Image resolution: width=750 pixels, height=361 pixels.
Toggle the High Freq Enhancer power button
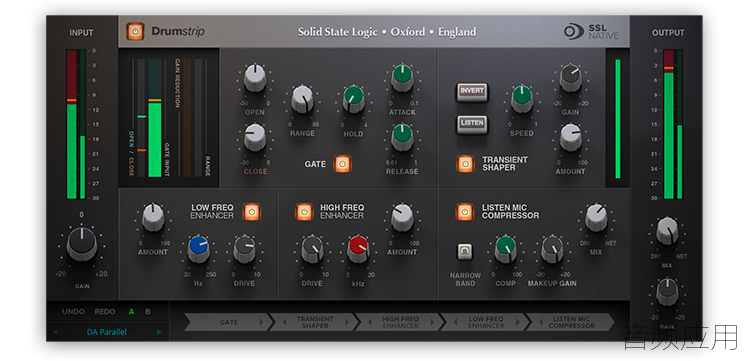pyautogui.click(x=304, y=211)
